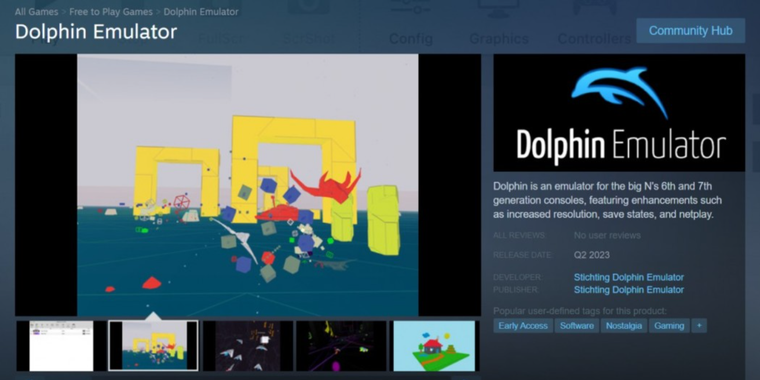Select the yellow arches screenshot thumbnail
Viewport: 760px width, 380px height.
point(153,346)
